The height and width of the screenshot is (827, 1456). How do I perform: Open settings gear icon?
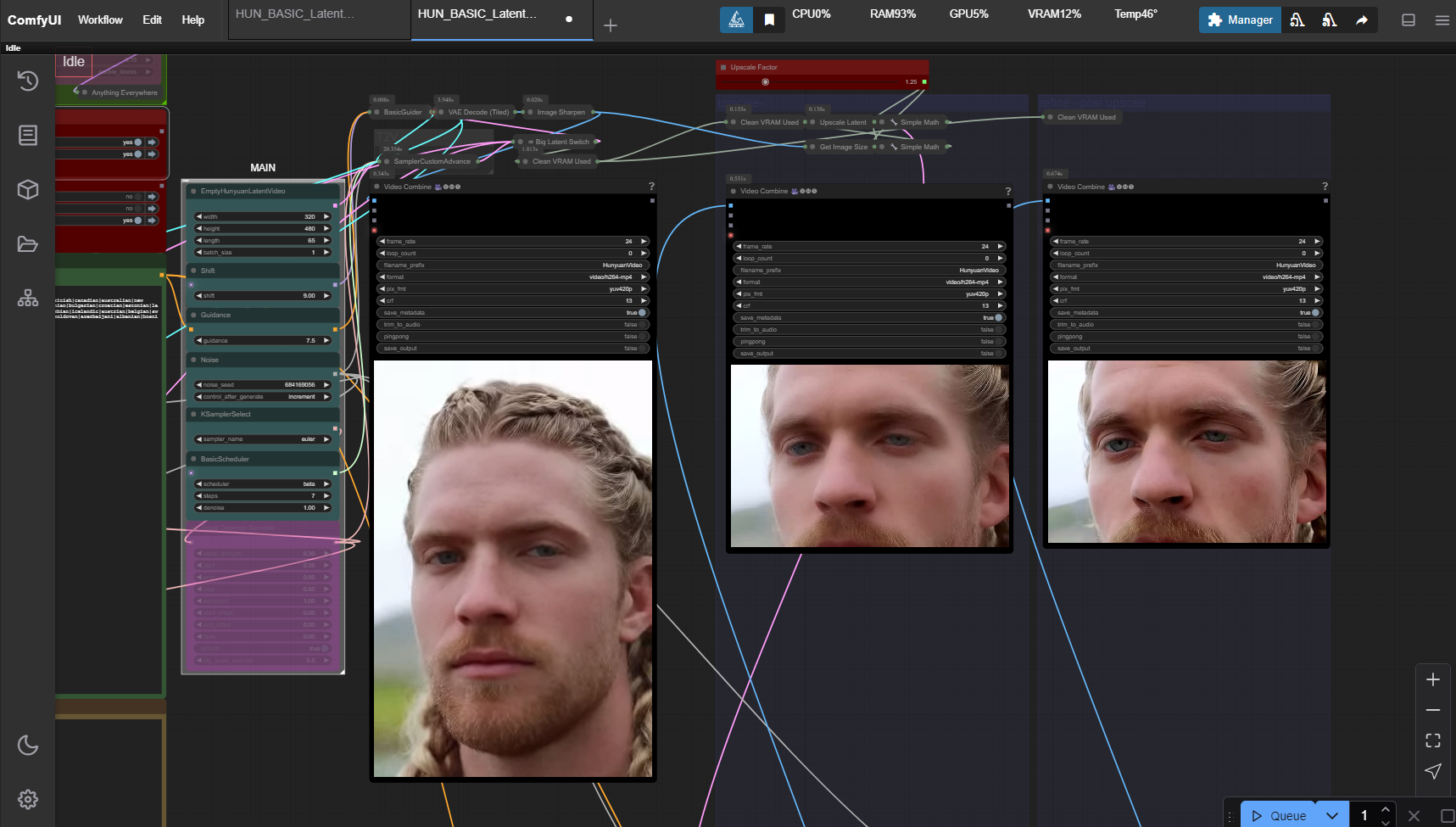pos(27,799)
